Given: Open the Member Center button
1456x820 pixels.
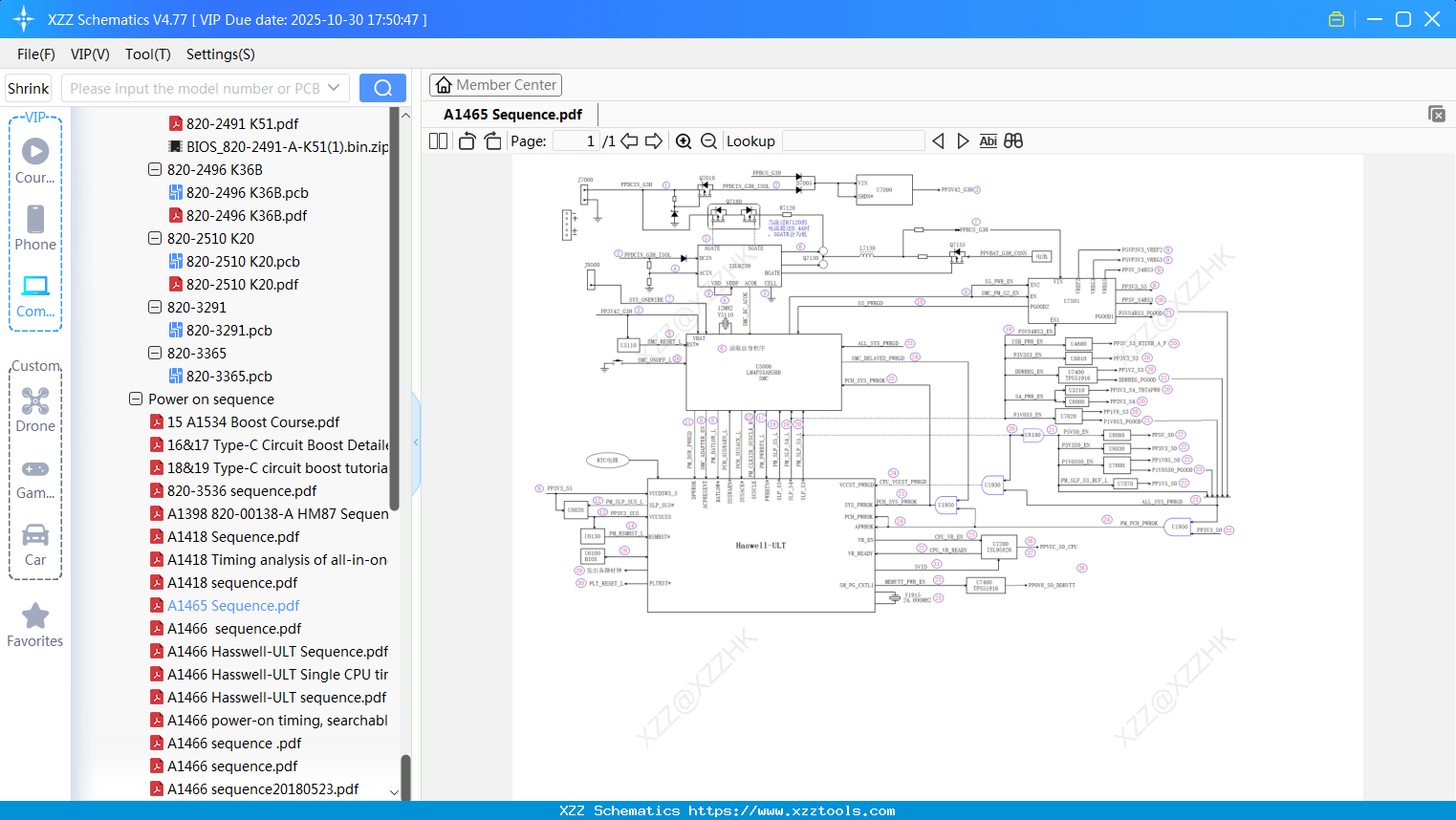Looking at the screenshot, I should (495, 85).
